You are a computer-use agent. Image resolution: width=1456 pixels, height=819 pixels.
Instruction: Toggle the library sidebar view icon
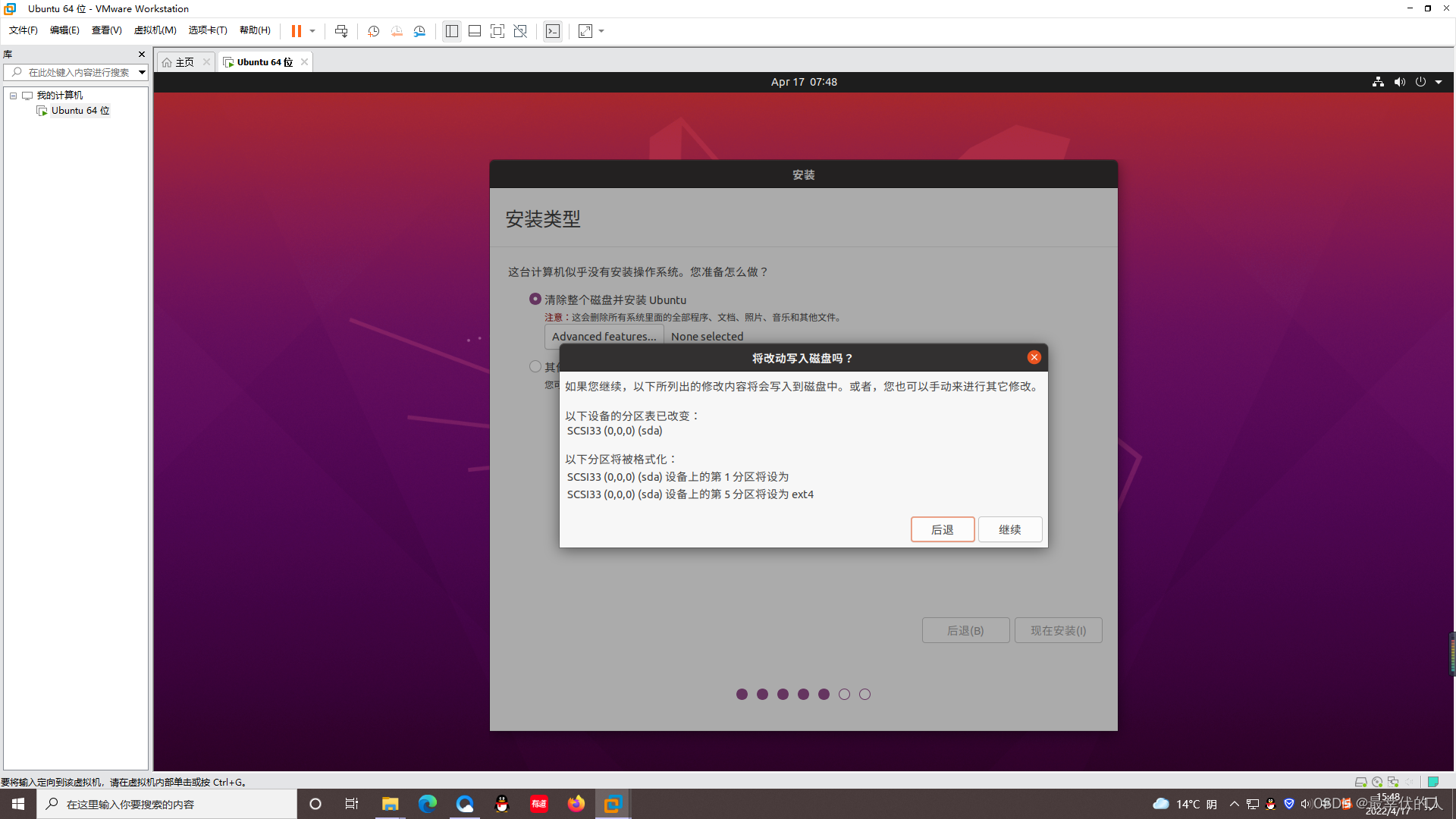coord(452,31)
